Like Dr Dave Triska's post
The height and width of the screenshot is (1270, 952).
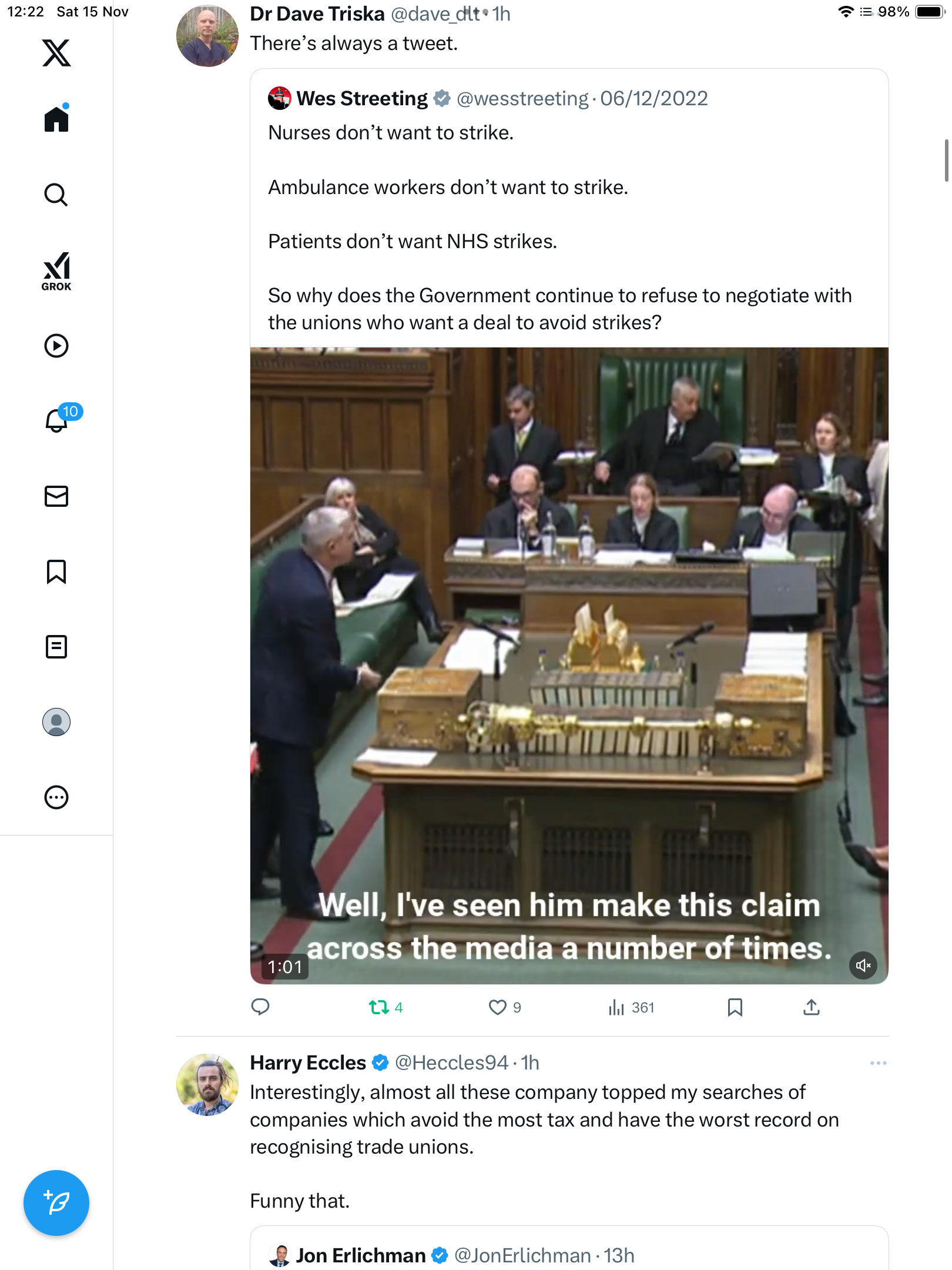point(498,1008)
